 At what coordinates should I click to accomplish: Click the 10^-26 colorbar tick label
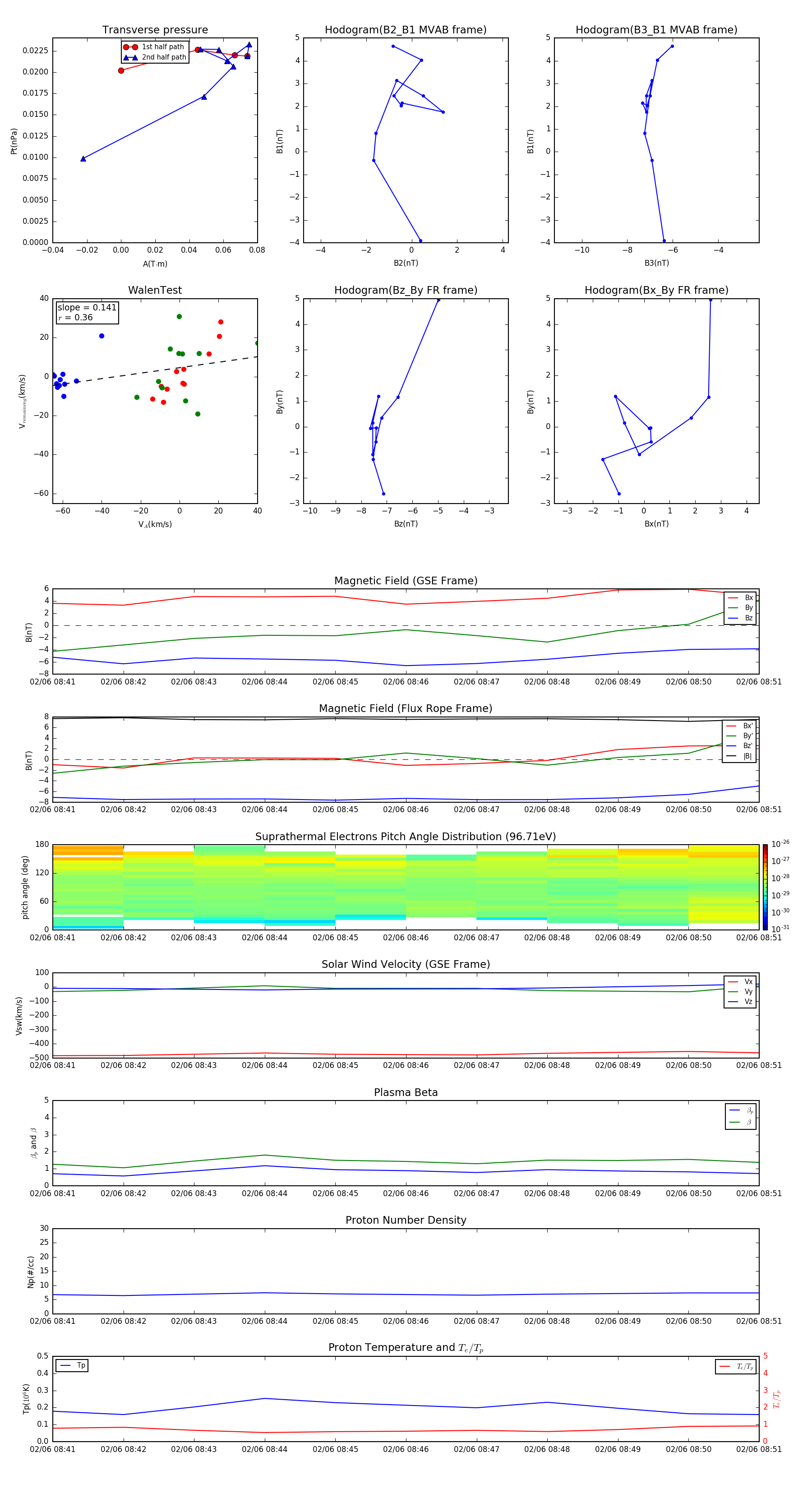click(x=780, y=844)
